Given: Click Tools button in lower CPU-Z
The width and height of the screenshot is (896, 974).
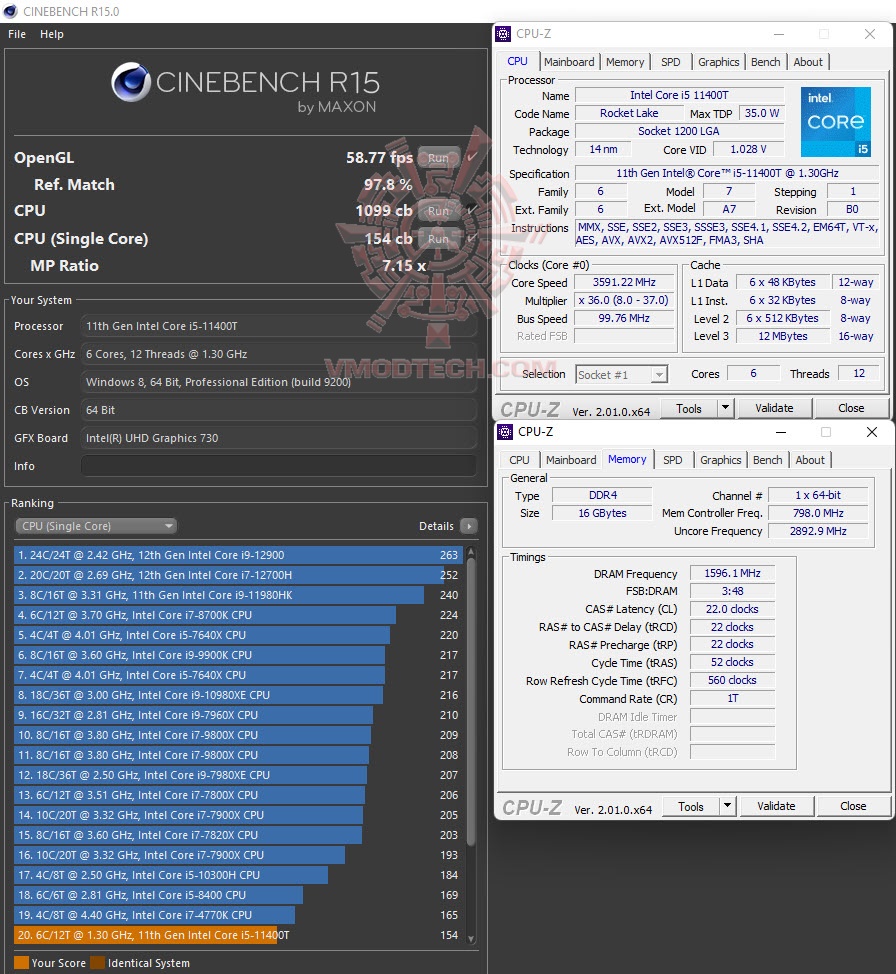Looking at the screenshot, I should [x=690, y=806].
